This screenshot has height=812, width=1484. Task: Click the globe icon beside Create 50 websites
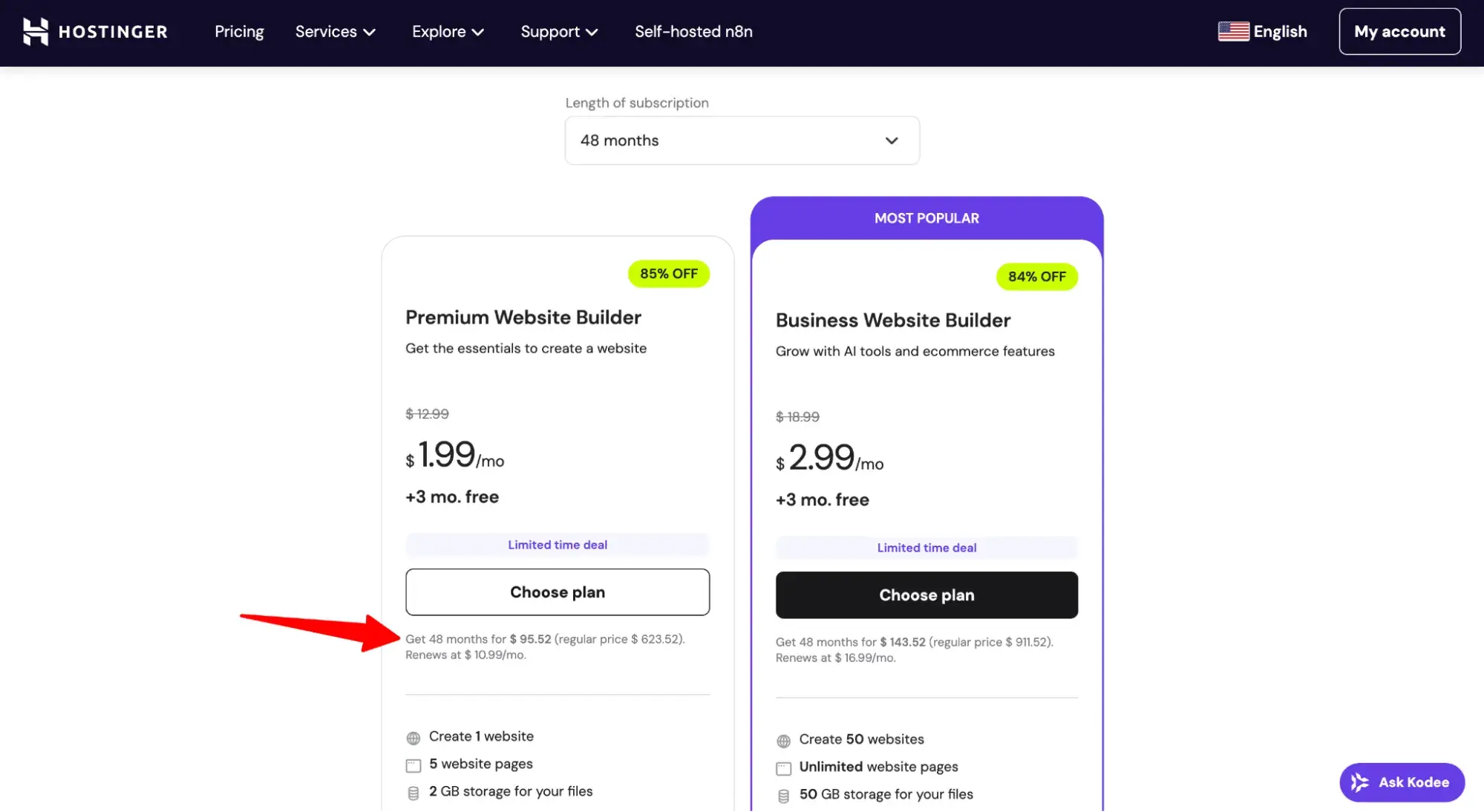coord(783,740)
